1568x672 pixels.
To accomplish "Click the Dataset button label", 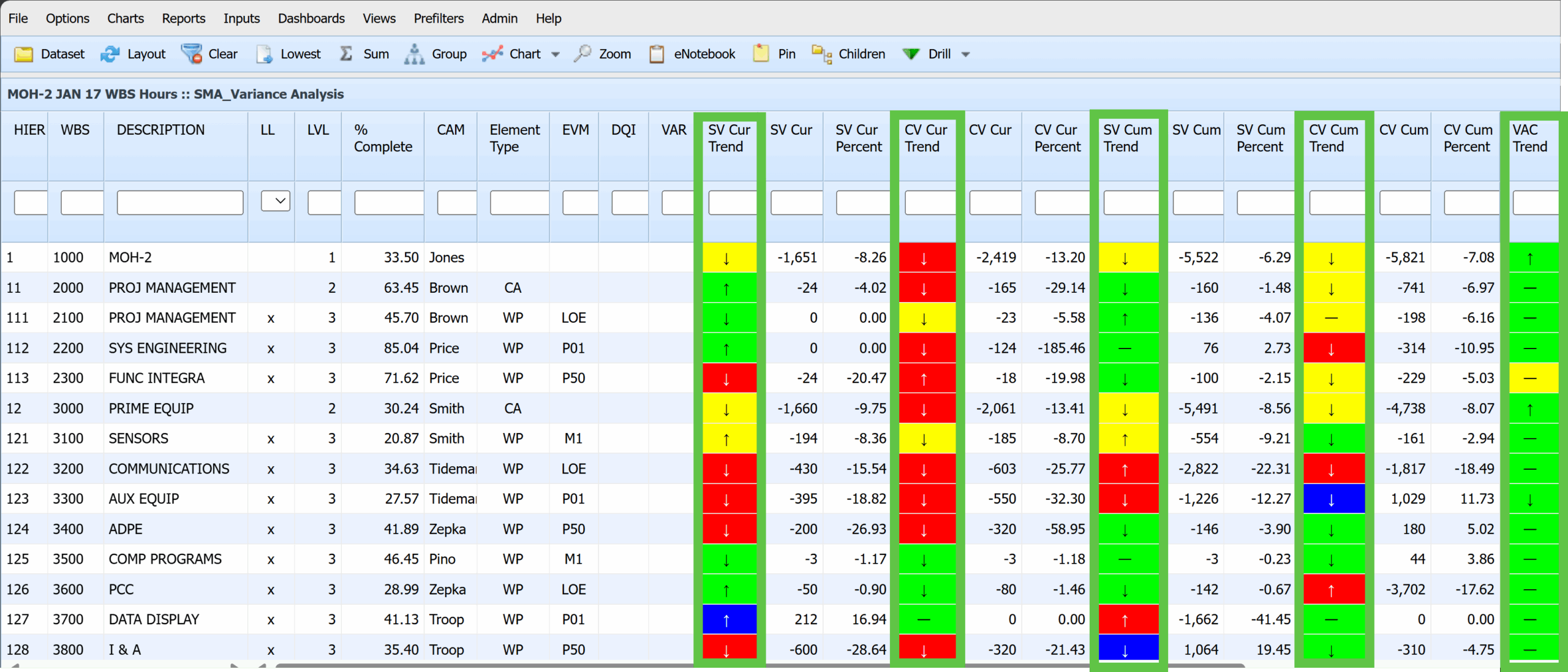I will coord(62,54).
